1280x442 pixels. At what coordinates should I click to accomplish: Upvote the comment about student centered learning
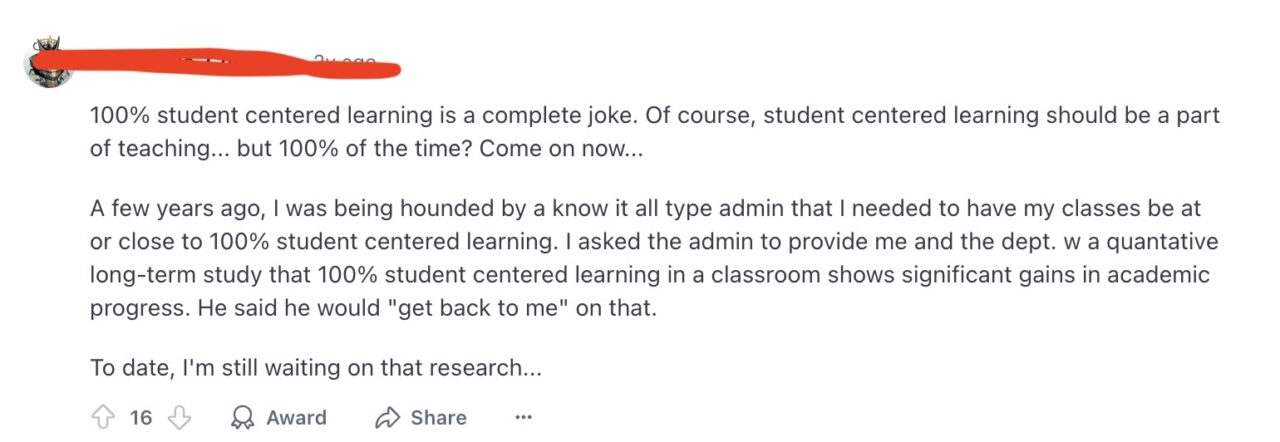[x=103, y=417]
